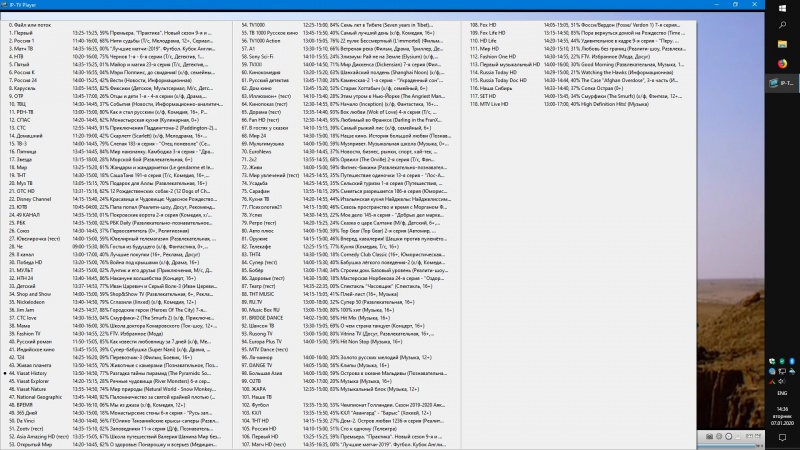Open Firefox from the taskbar
The width and height of the screenshot is (800, 450).
coord(782,64)
